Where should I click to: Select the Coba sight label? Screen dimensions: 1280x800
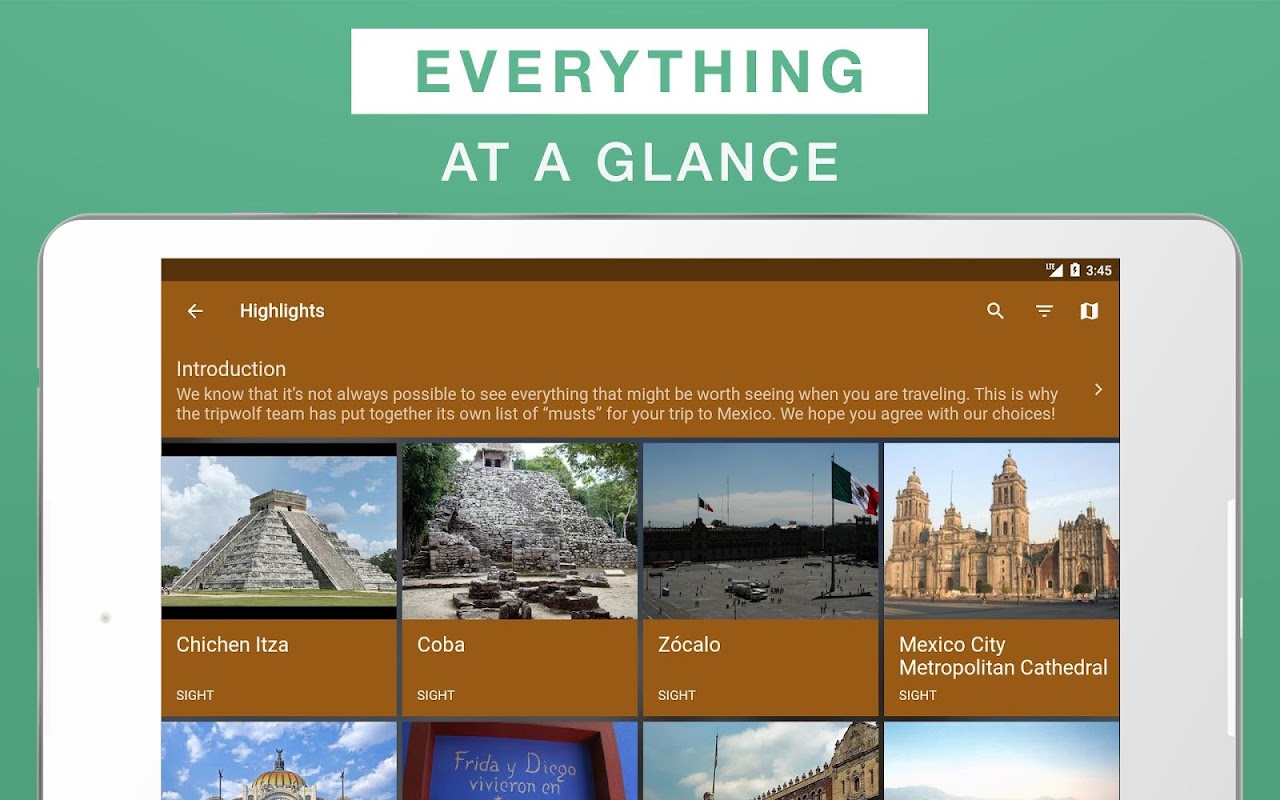click(436, 695)
